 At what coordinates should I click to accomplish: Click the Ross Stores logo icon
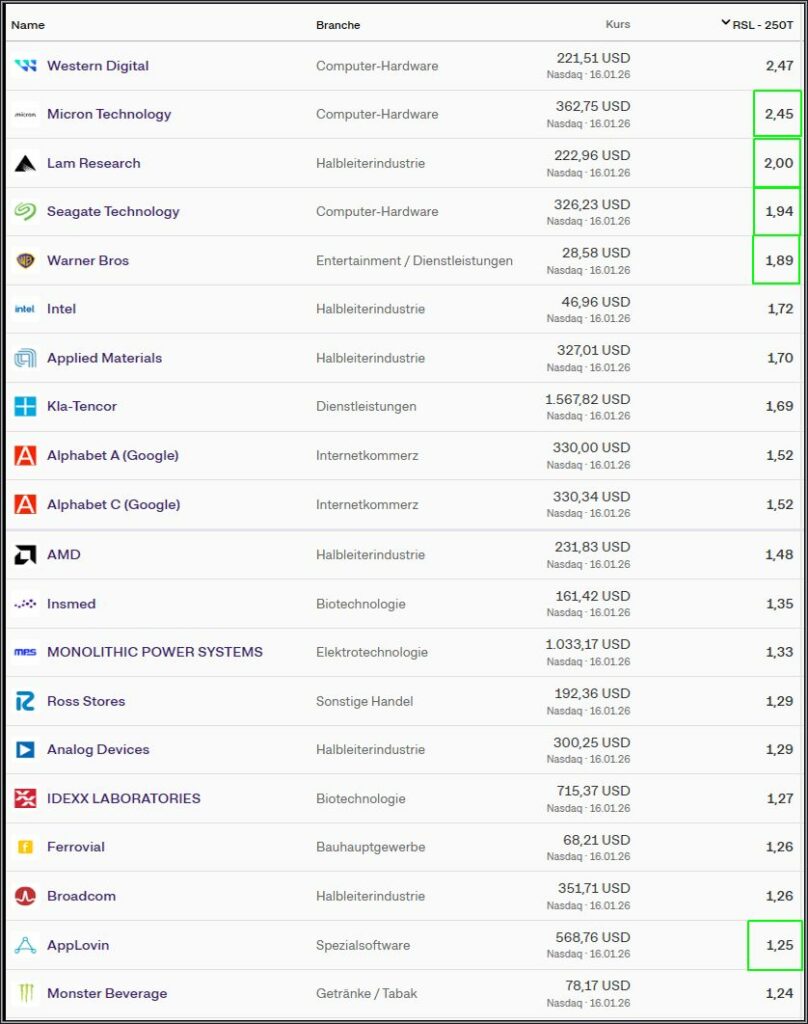tap(25, 702)
